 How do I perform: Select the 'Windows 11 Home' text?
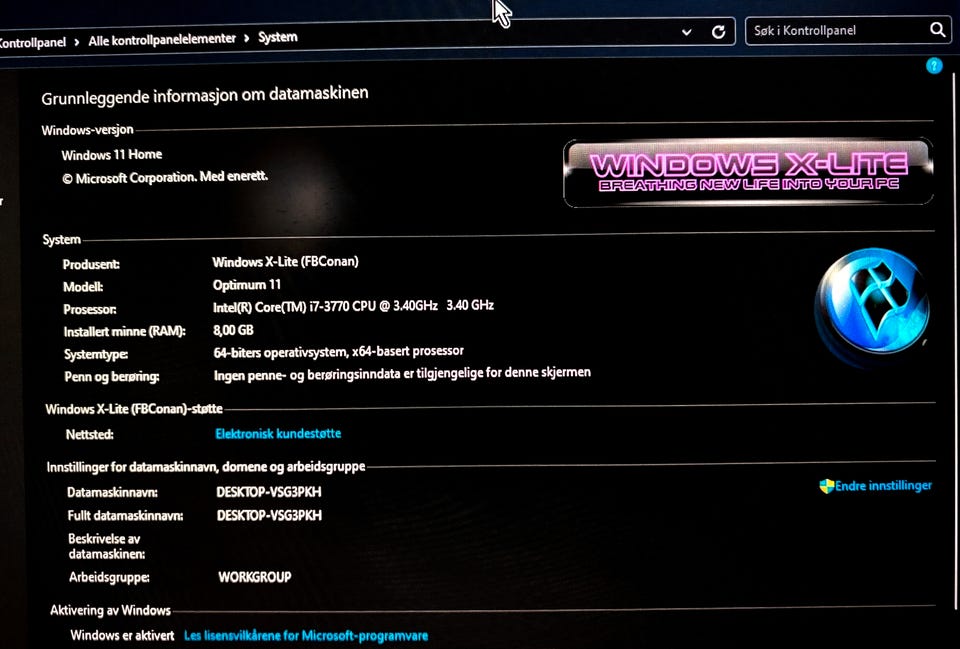(111, 154)
